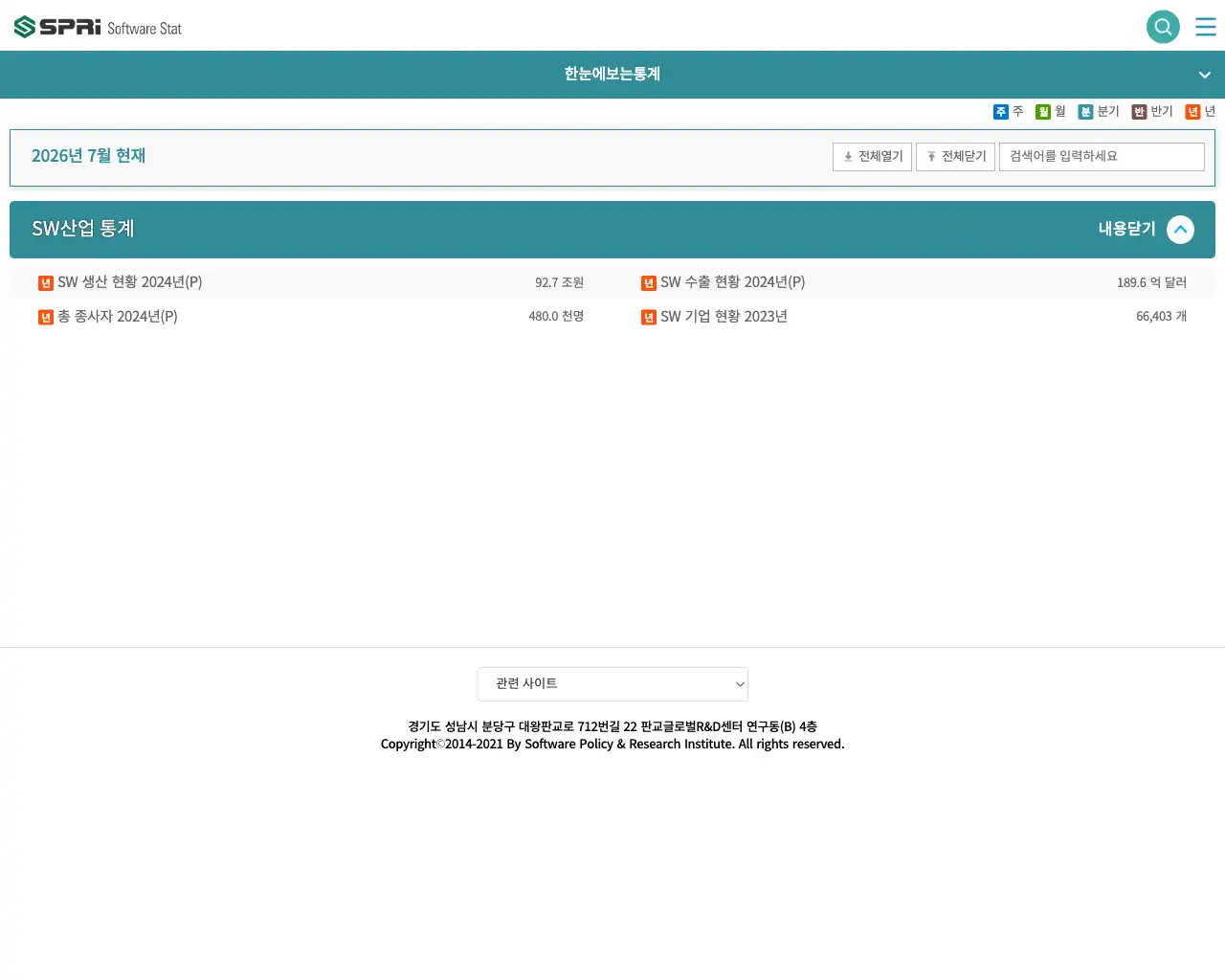Click the 전체닫기 button

[955, 157]
